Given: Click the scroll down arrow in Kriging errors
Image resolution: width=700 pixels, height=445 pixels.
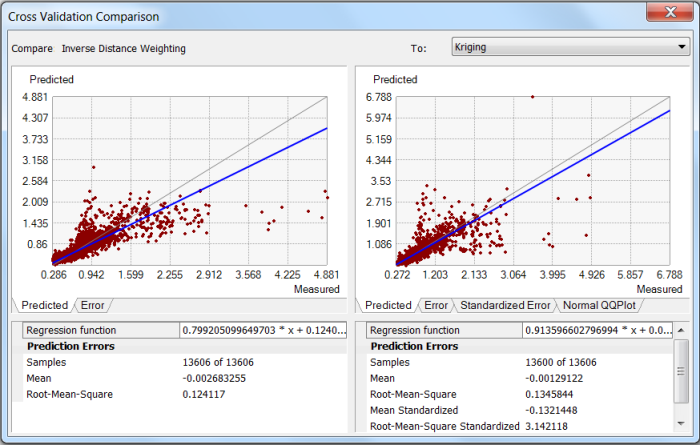Looking at the screenshot, I should coord(681,423).
